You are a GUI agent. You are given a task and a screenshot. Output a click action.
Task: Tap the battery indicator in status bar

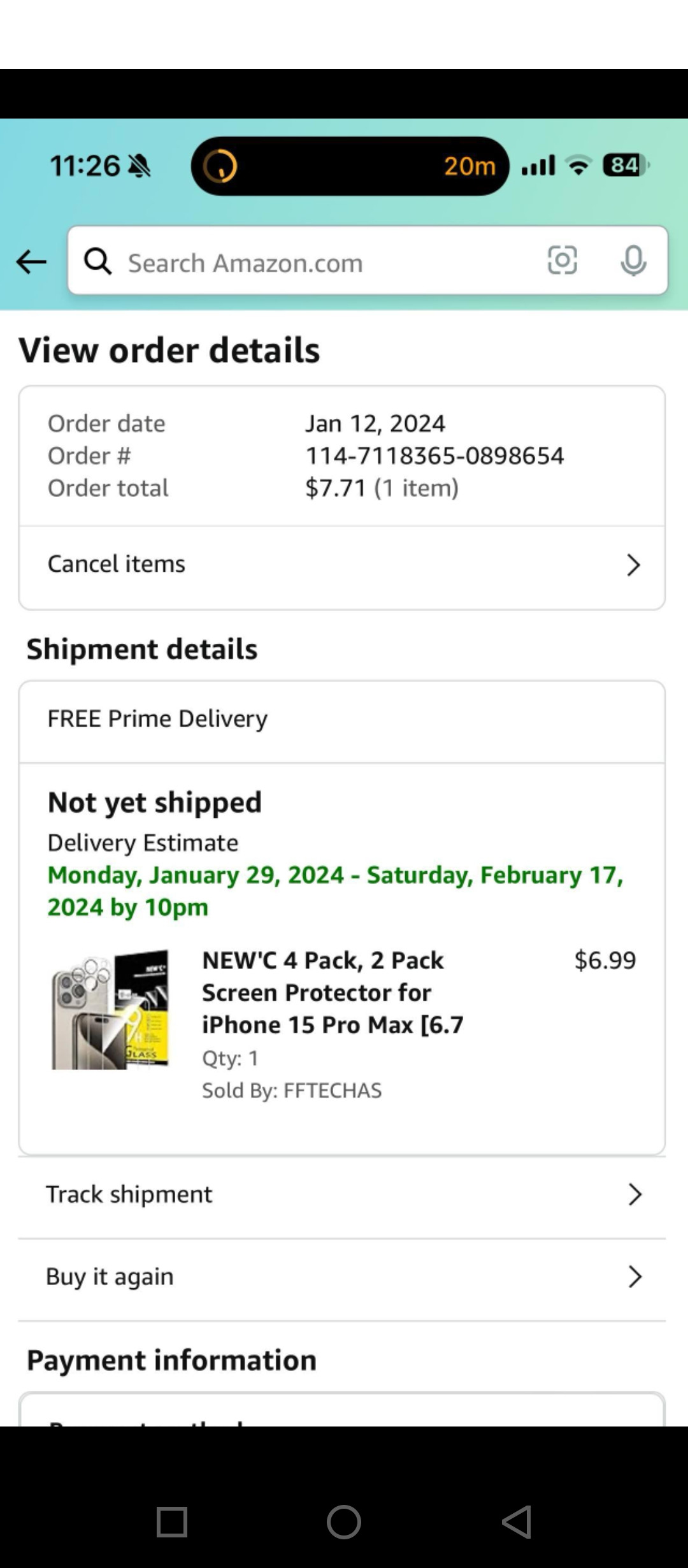(x=625, y=166)
